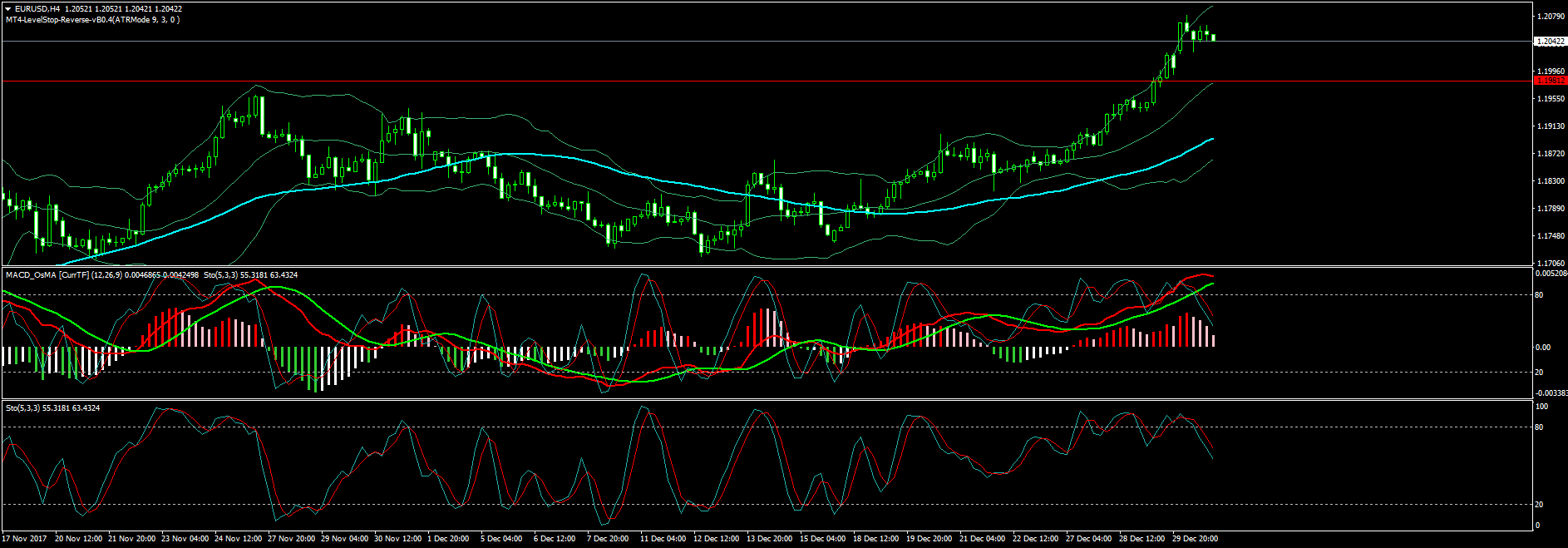Click the Sto(5,3,3) label in bottom panel
The height and width of the screenshot is (548, 1568).
[x=23, y=408]
